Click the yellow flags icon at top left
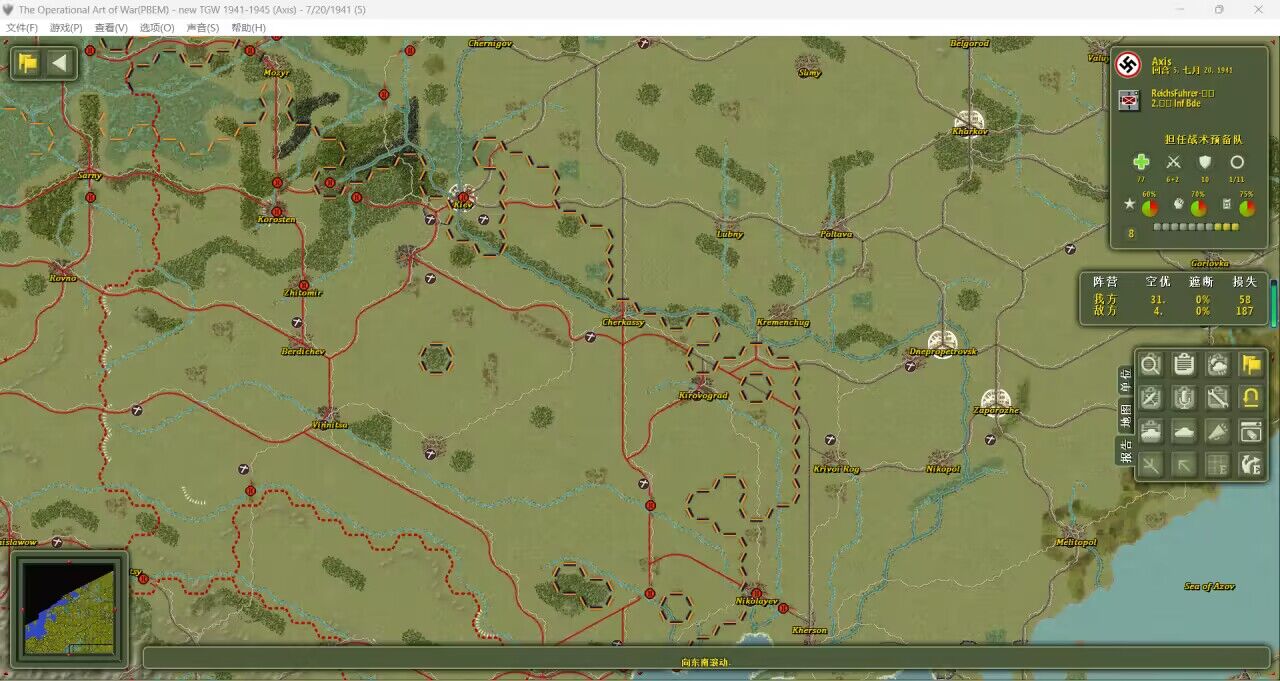The width and height of the screenshot is (1280, 681). 28,64
